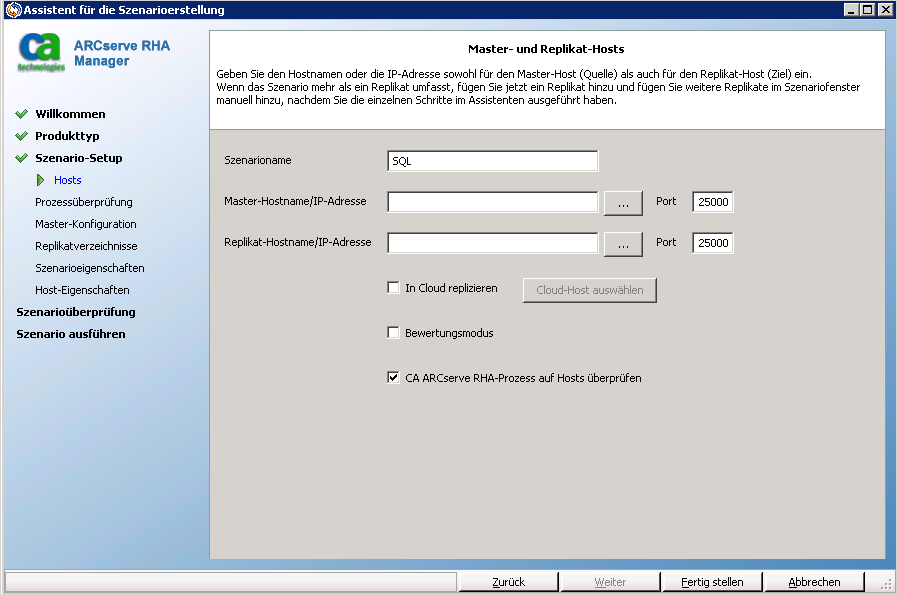The height and width of the screenshot is (595, 898).
Task: Click the Szenarioname input field
Action: (x=493, y=161)
